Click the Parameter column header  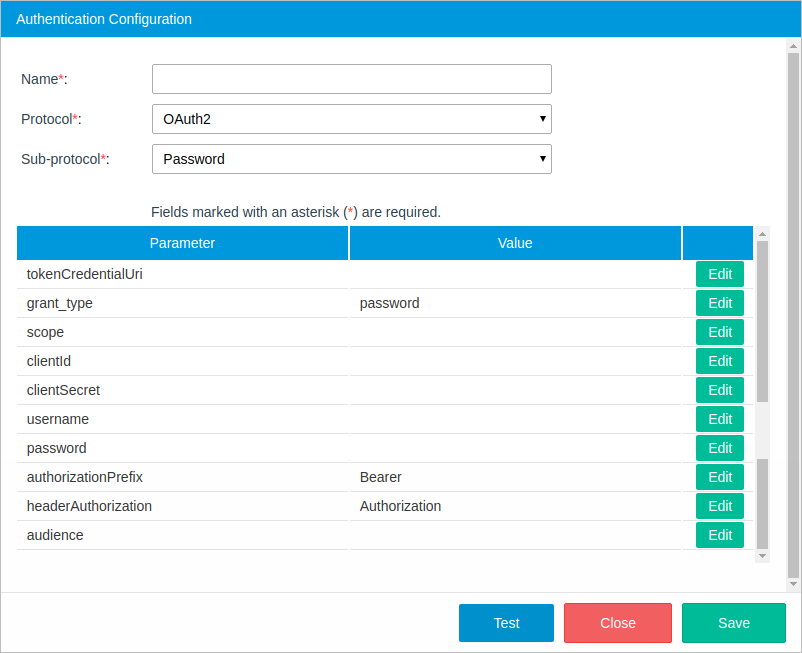click(182, 243)
